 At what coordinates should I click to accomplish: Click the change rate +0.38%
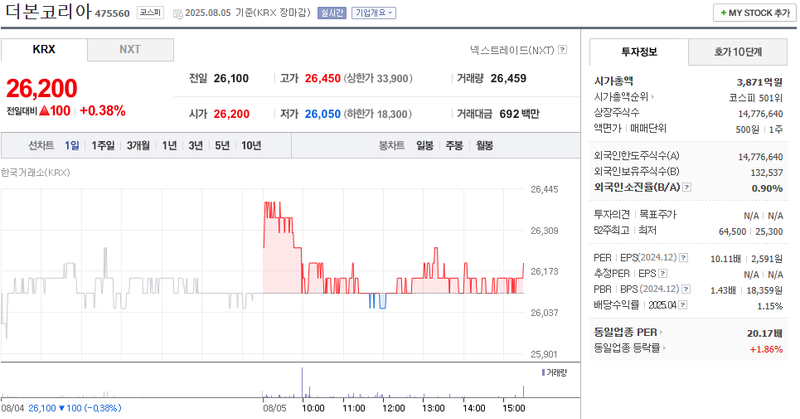coord(103,111)
